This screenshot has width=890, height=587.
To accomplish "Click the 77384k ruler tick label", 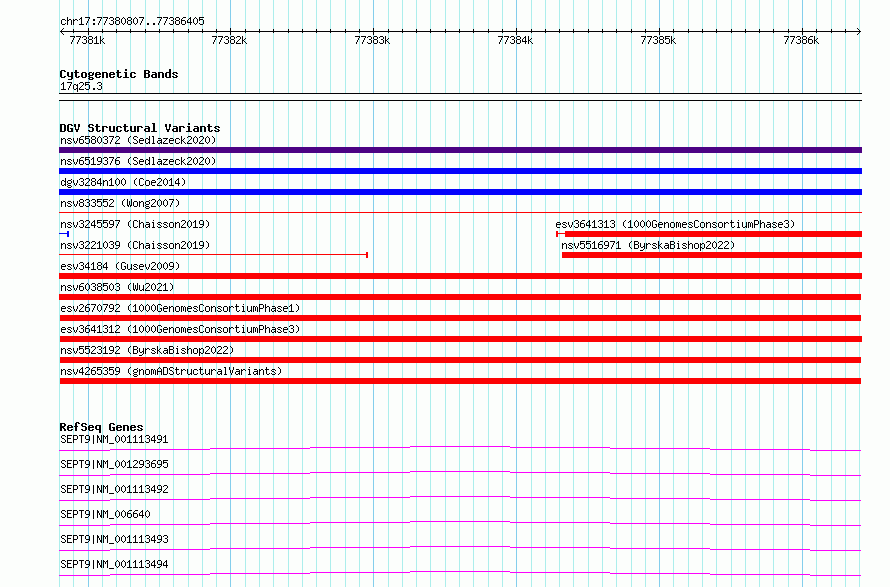I will (515, 40).
